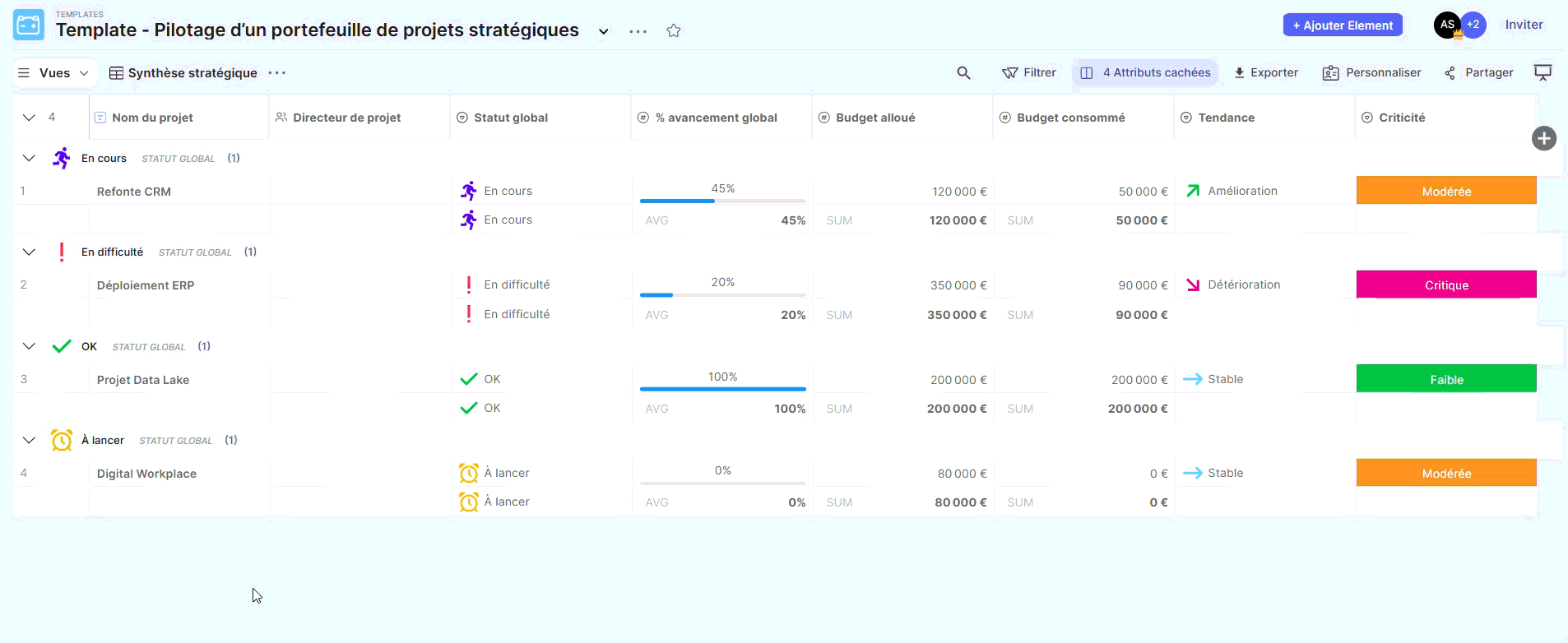This screenshot has width=1568, height=643.
Task: Click the template calendar app icon
Action: [x=29, y=25]
